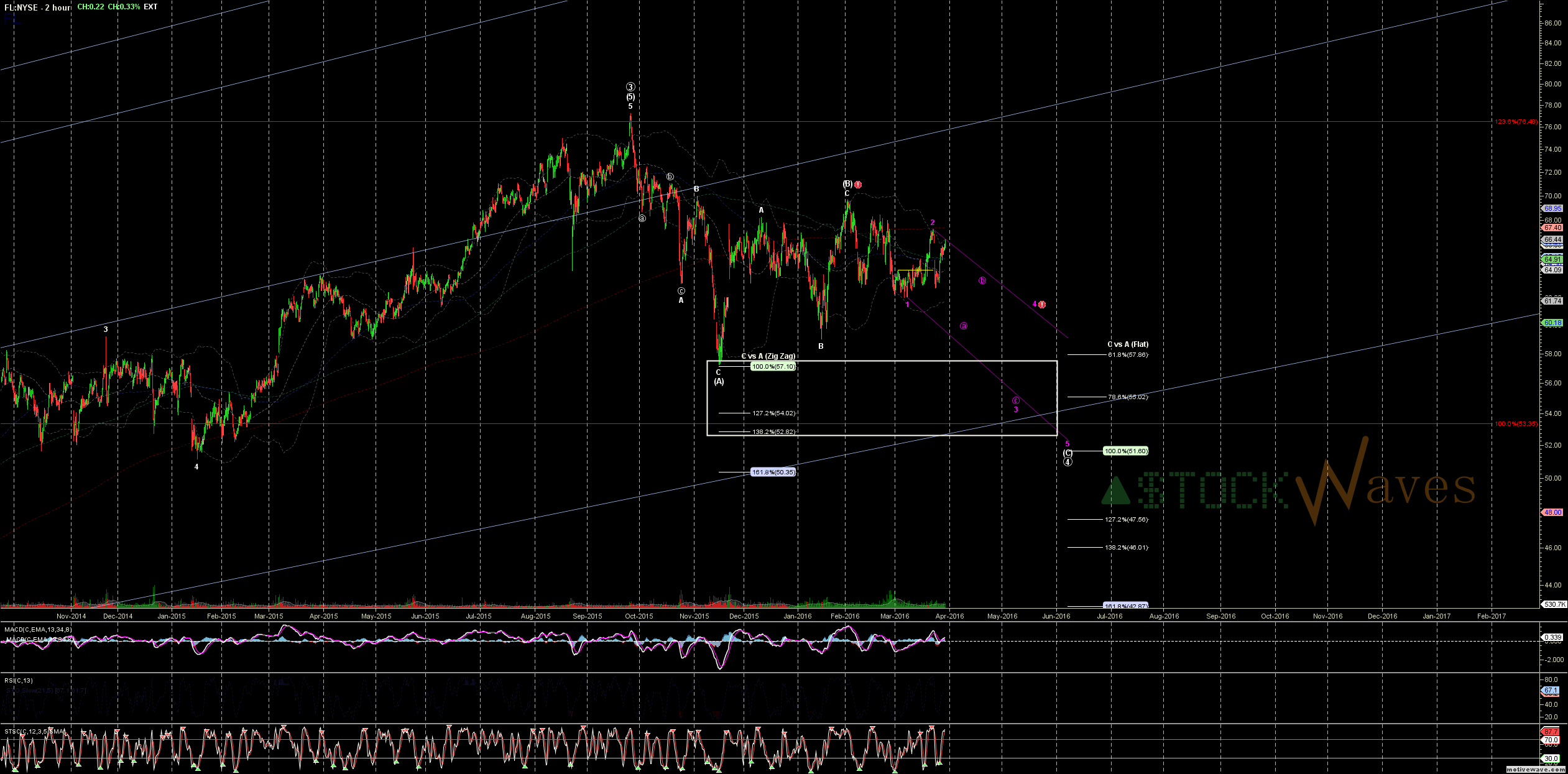Click the Nov-2014 date on time axis
1568x774 pixels.
tap(71, 617)
